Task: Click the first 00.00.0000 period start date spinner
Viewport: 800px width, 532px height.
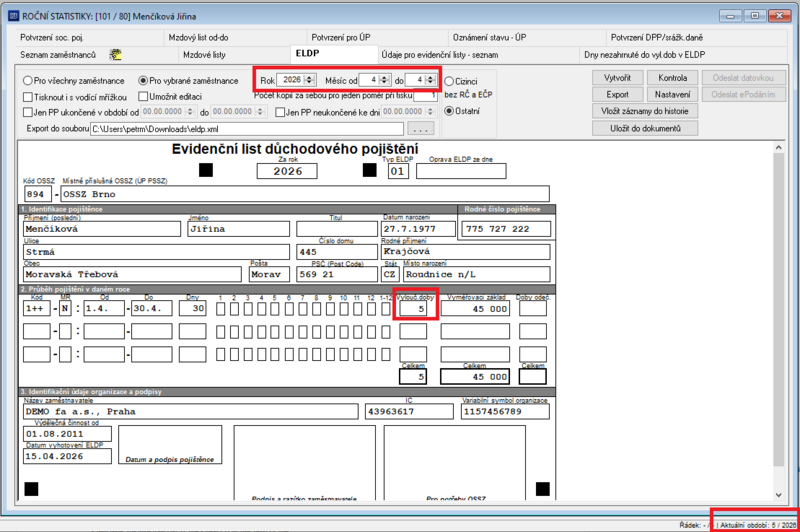Action: point(190,111)
